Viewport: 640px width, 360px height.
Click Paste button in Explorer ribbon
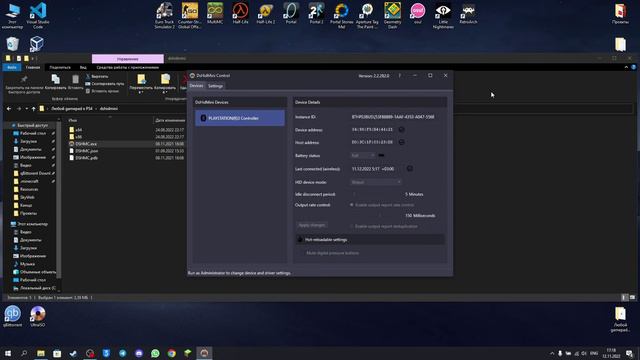[76, 82]
